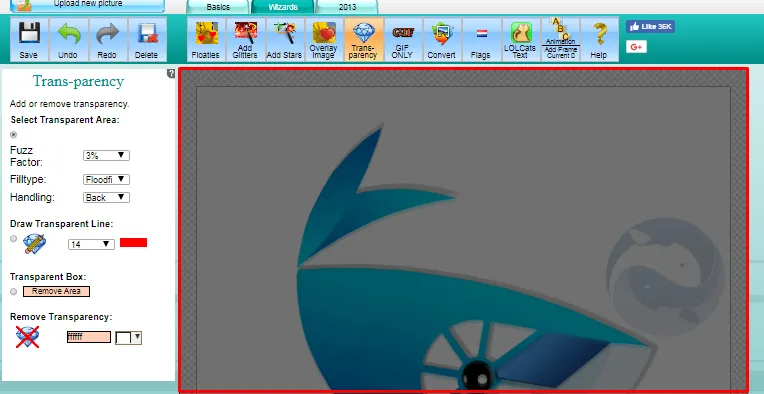Click the Facebook Like 36K button
This screenshot has height=394, width=764.
pyautogui.click(x=650, y=27)
